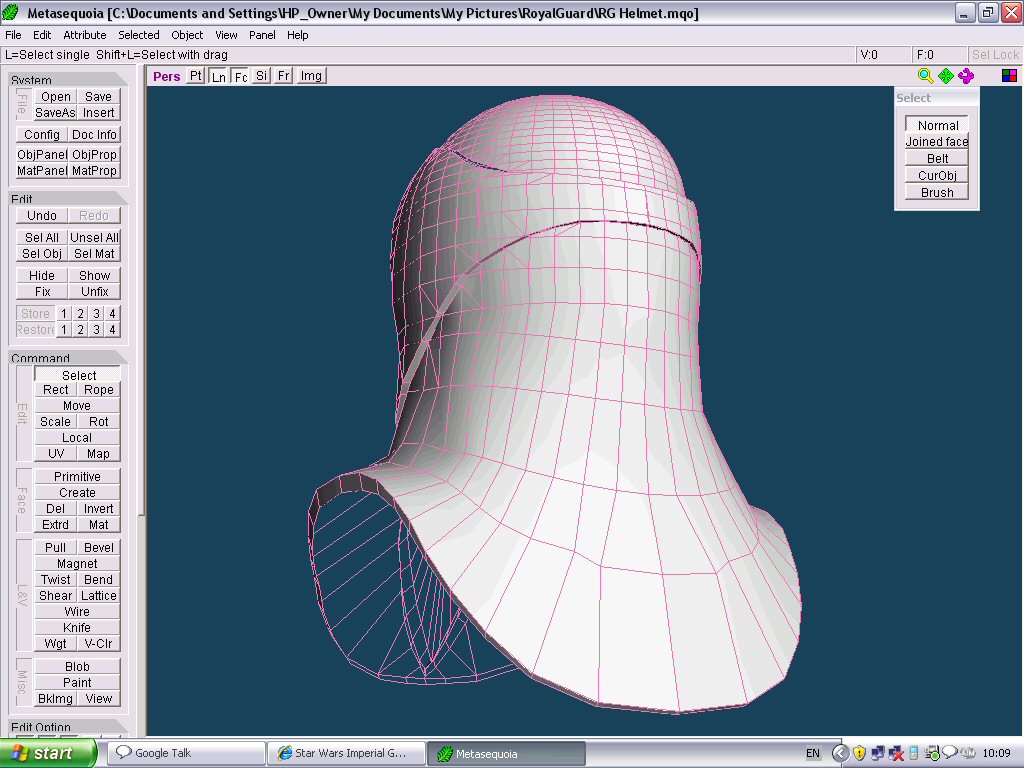Activate the Lattice command
1024x768 pixels.
pyautogui.click(x=99, y=596)
